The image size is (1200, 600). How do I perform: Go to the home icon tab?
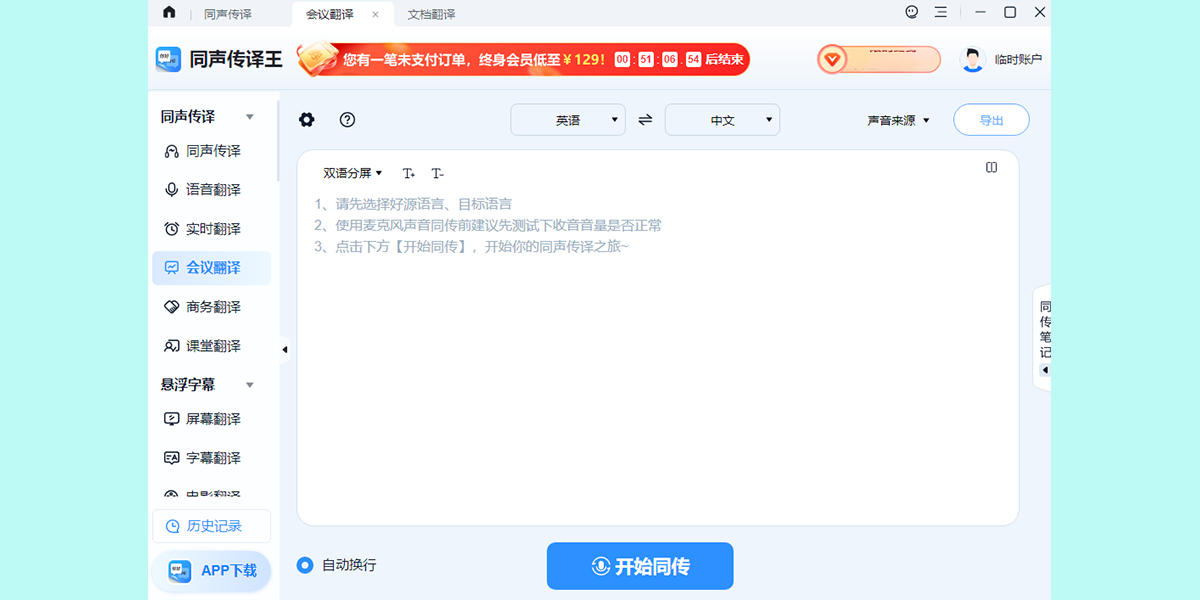click(169, 13)
